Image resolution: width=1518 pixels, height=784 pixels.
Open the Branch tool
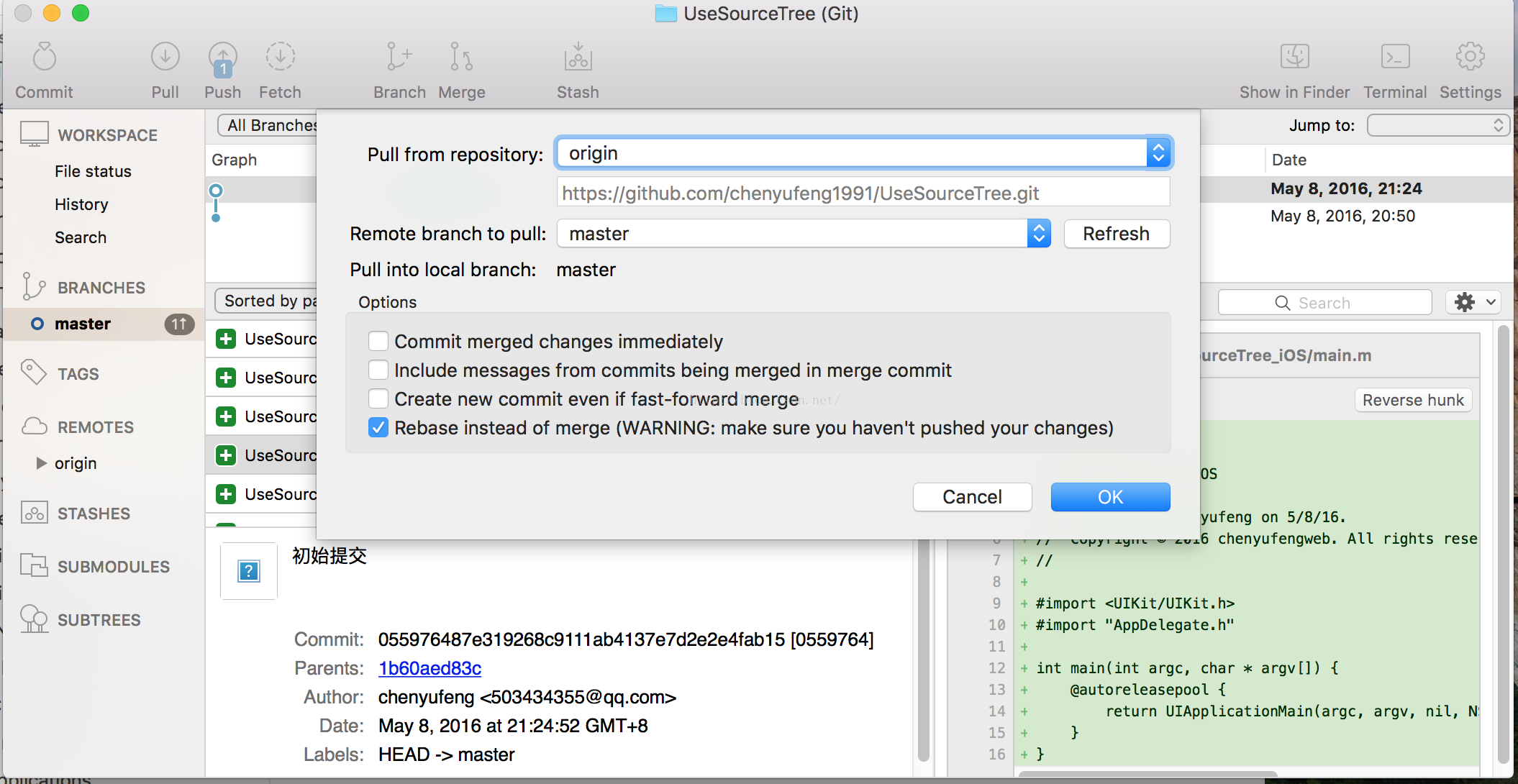399,58
